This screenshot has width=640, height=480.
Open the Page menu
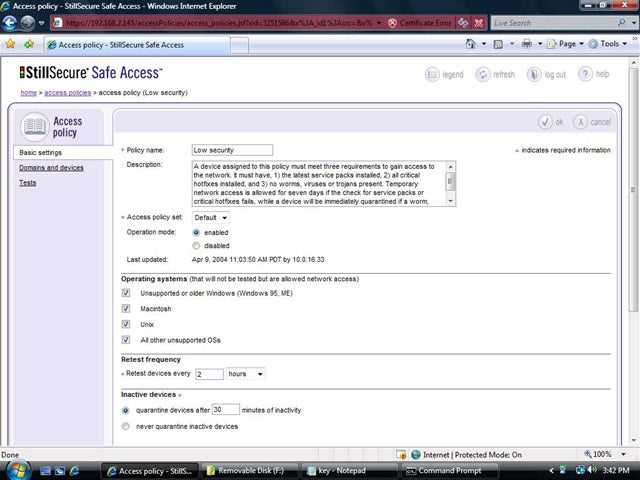565,44
